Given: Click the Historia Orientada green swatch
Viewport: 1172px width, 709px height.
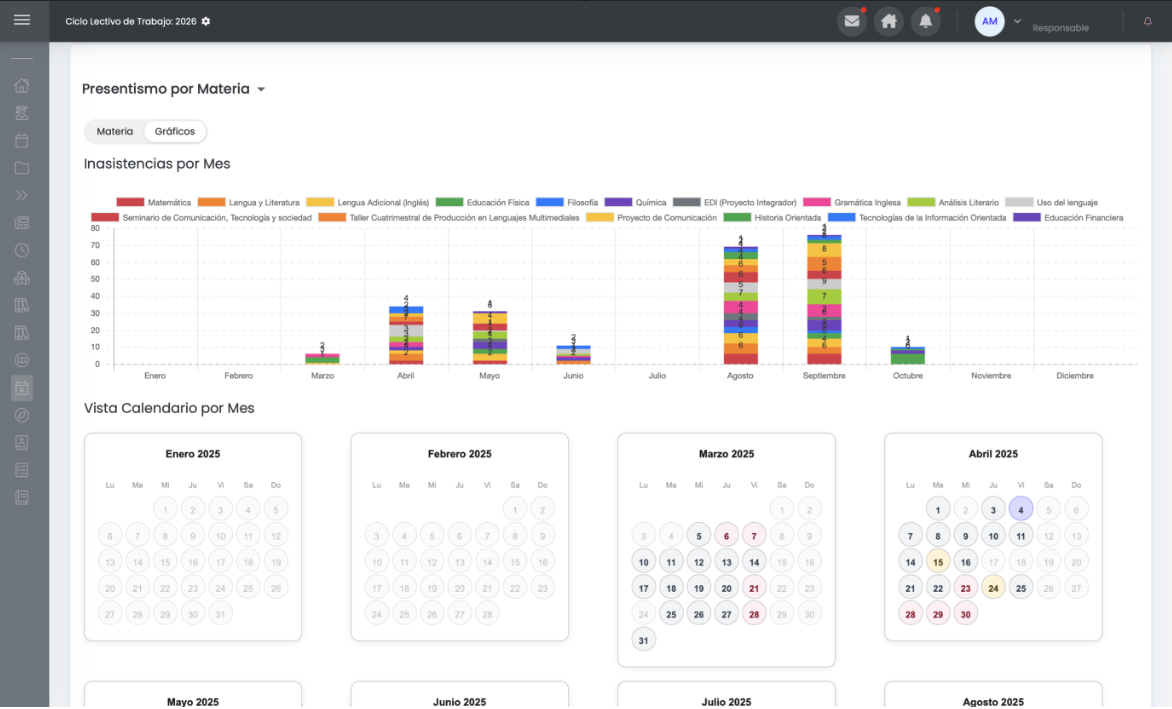Looking at the screenshot, I should click(x=737, y=217).
